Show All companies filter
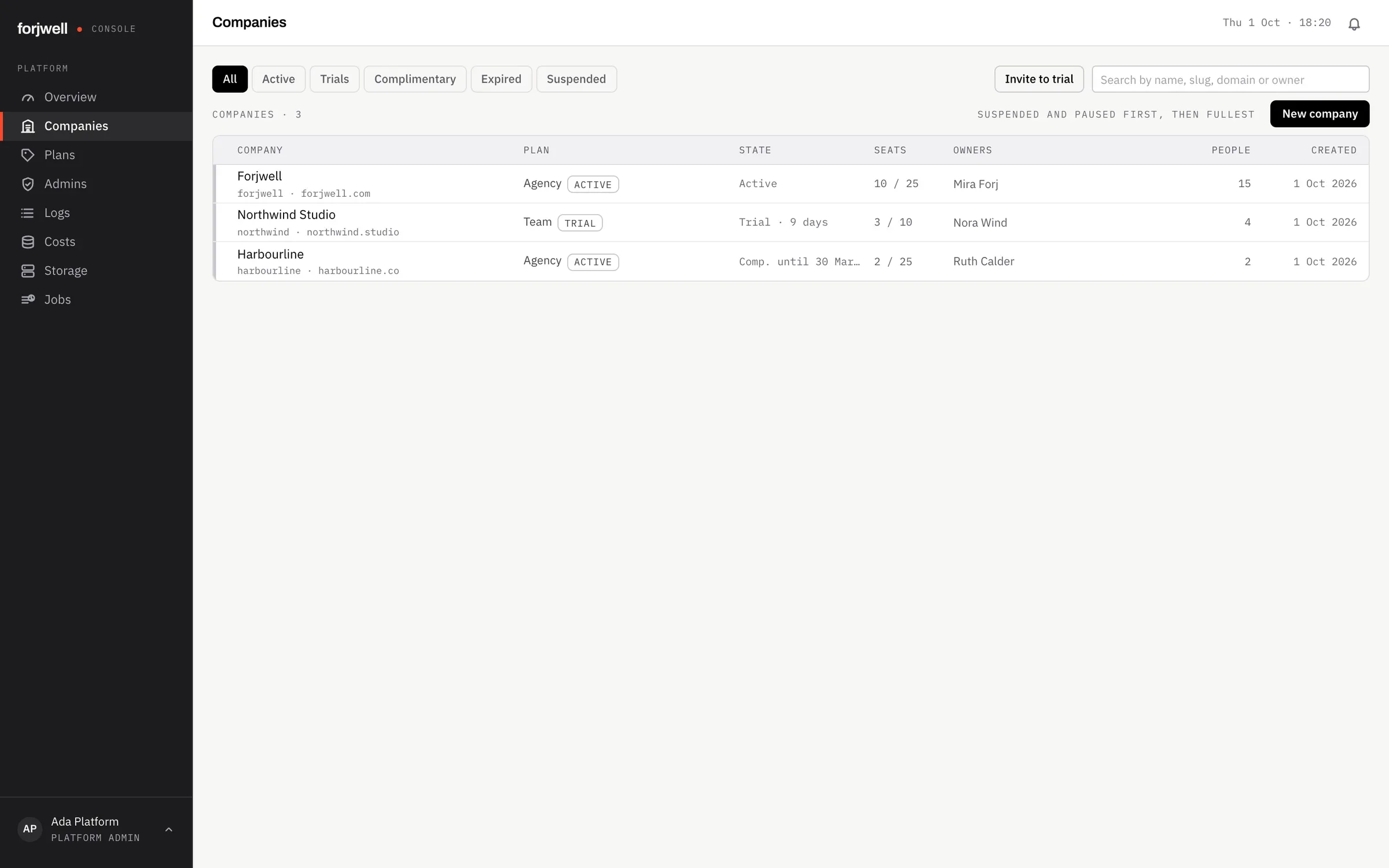The height and width of the screenshot is (868, 1389). pos(230,79)
